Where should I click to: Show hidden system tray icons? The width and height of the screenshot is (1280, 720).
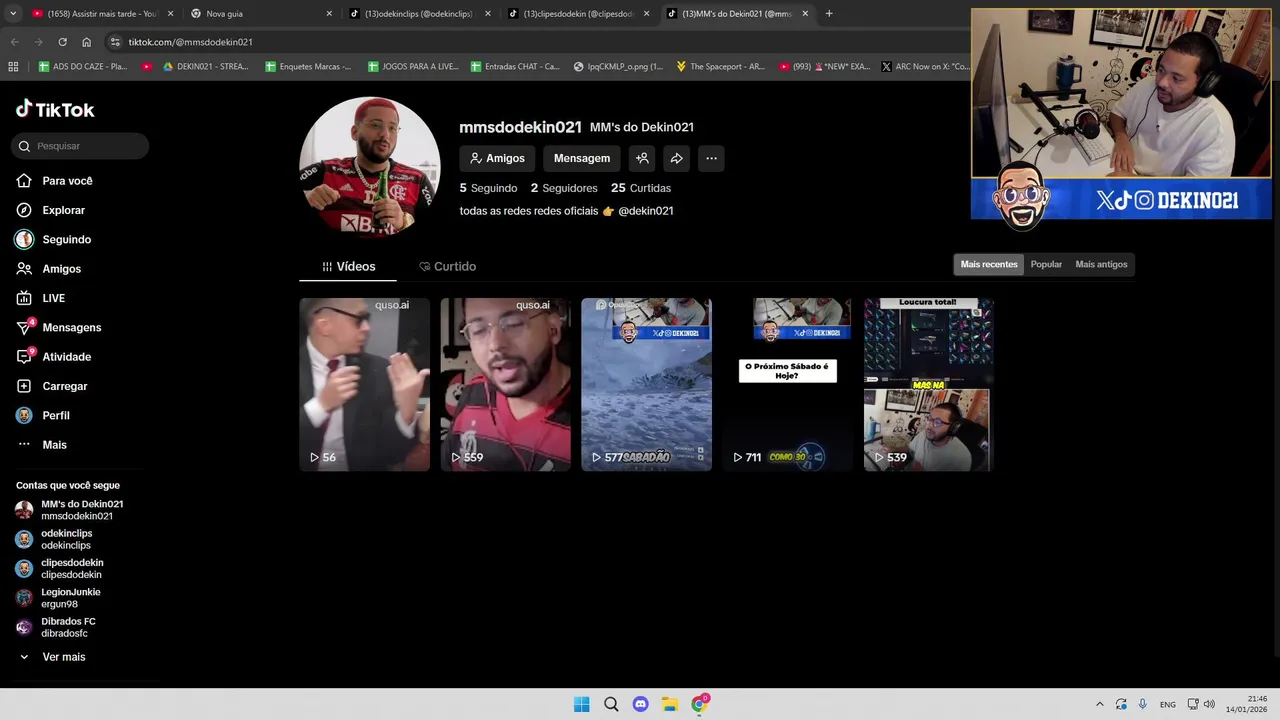[x=1100, y=704]
